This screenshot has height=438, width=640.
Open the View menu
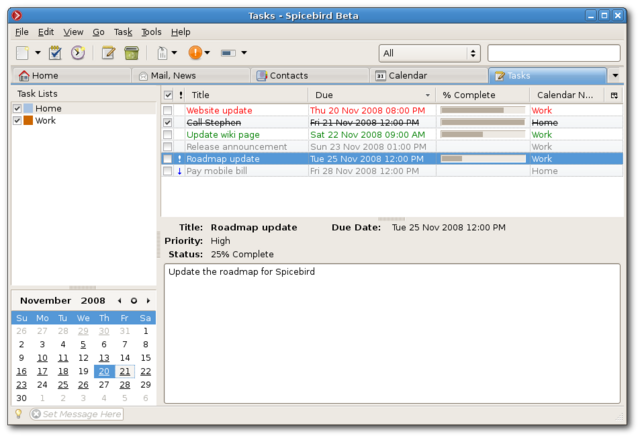point(73,32)
